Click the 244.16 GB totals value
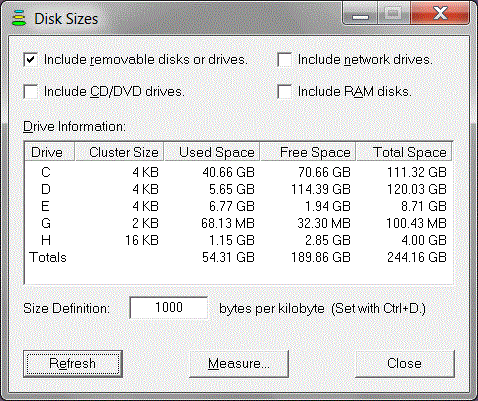Screen dimensions: 478x401 tap(417, 257)
